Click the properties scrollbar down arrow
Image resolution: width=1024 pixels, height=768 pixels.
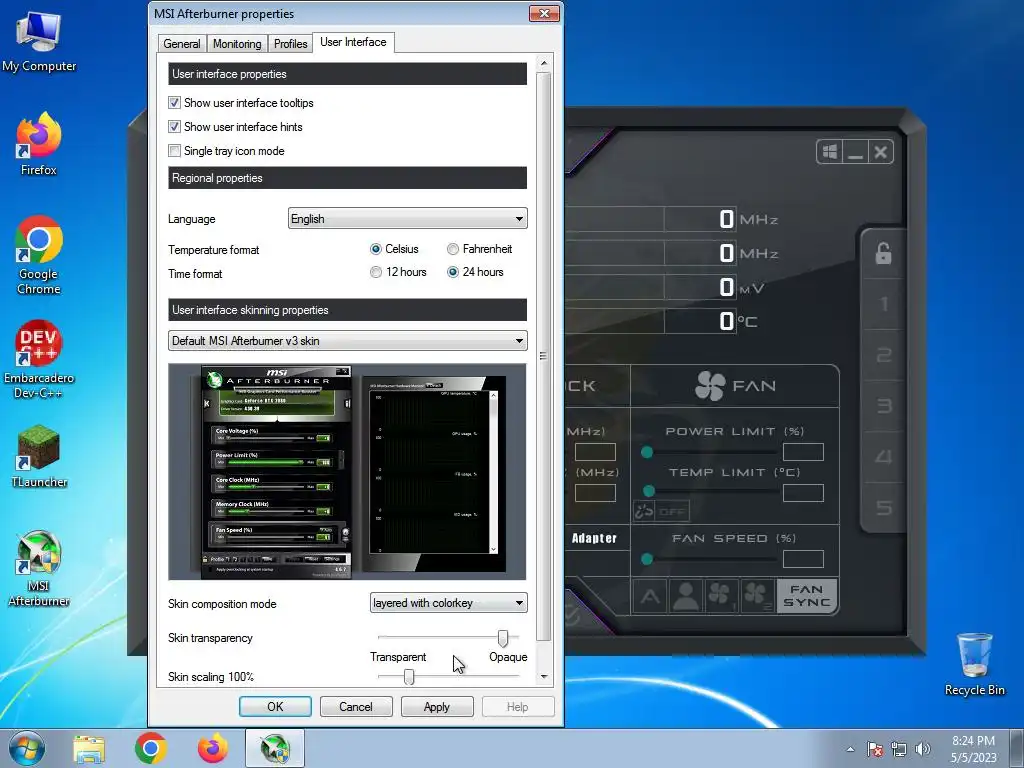543,677
